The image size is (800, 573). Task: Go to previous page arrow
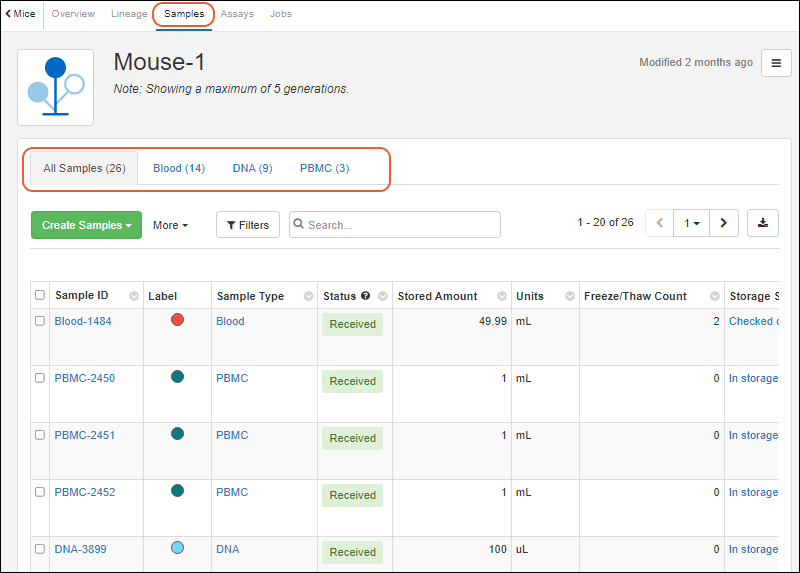[660, 224]
